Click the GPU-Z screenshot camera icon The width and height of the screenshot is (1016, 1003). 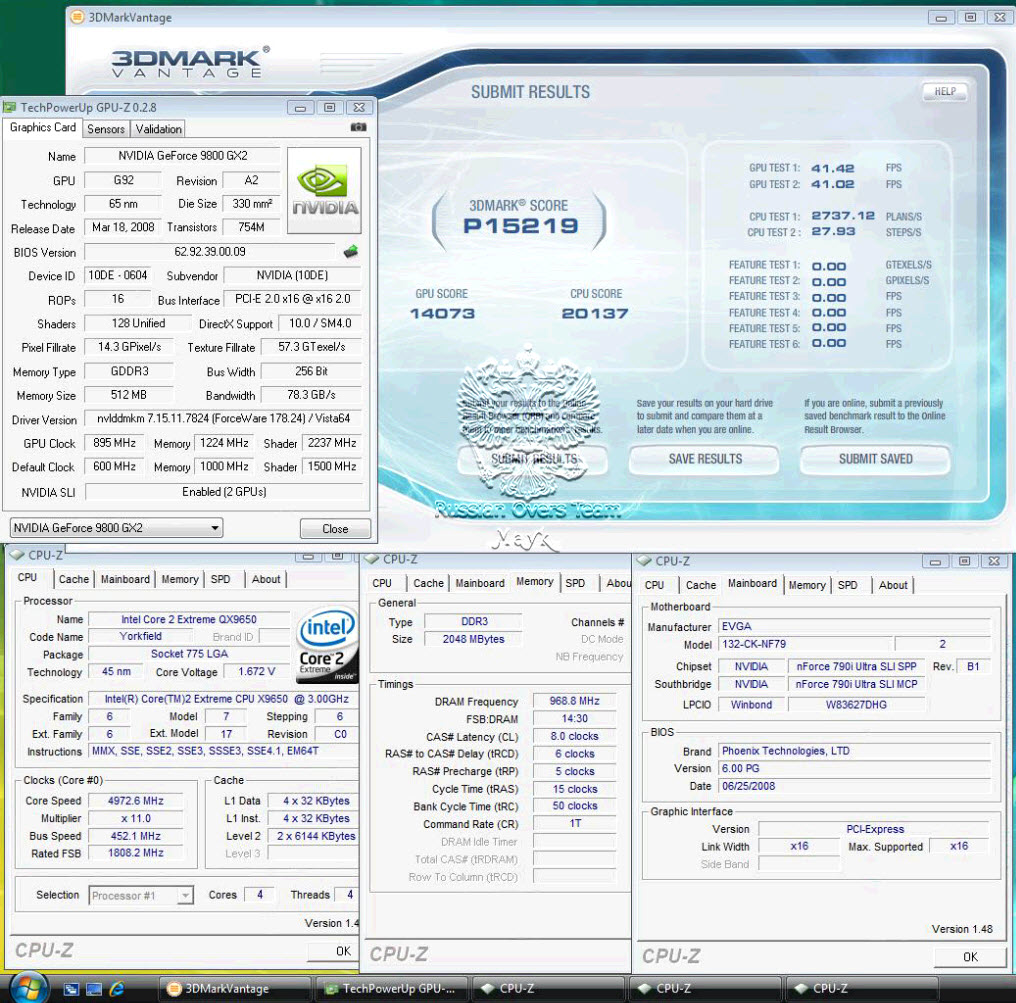[x=358, y=127]
